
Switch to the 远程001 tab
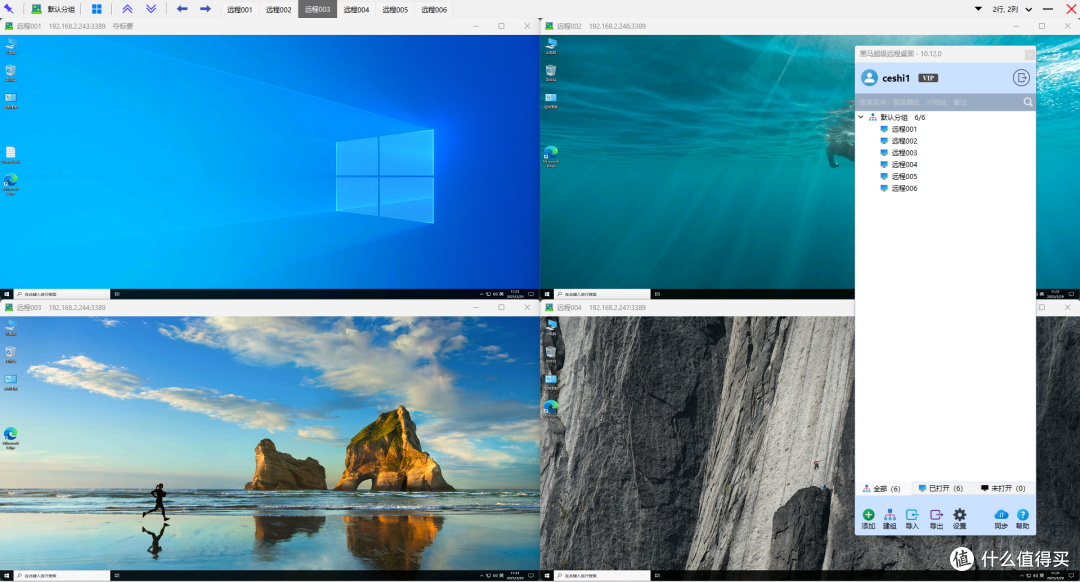pyautogui.click(x=240, y=10)
